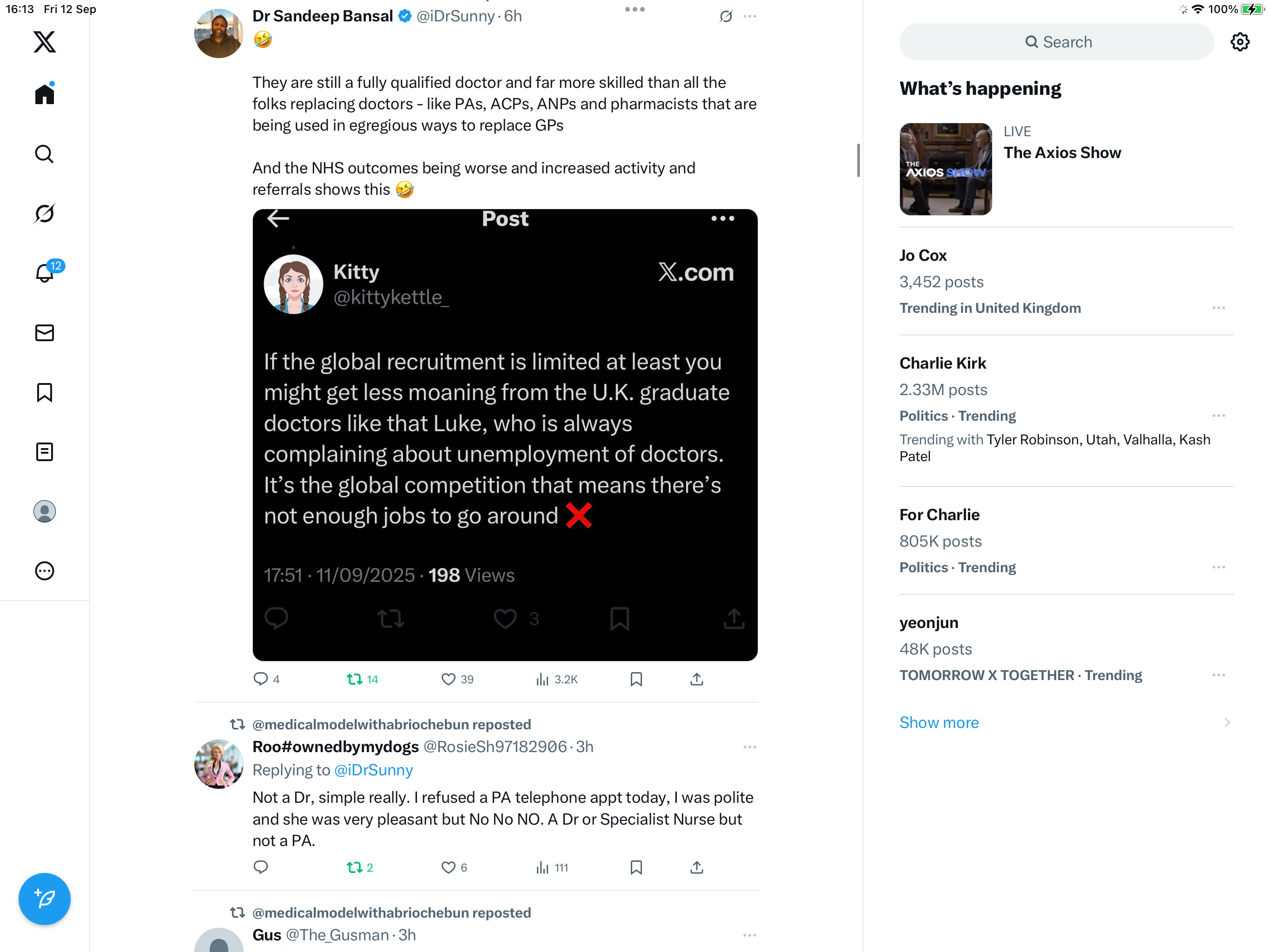Open The Axios Show live thumbnail
The image size is (1270, 952).
945,169
